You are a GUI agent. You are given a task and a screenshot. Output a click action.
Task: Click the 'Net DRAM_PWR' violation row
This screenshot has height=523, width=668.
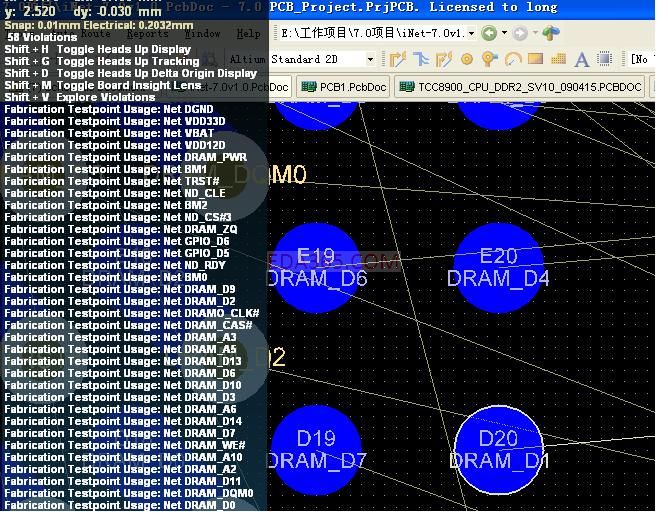coord(126,157)
